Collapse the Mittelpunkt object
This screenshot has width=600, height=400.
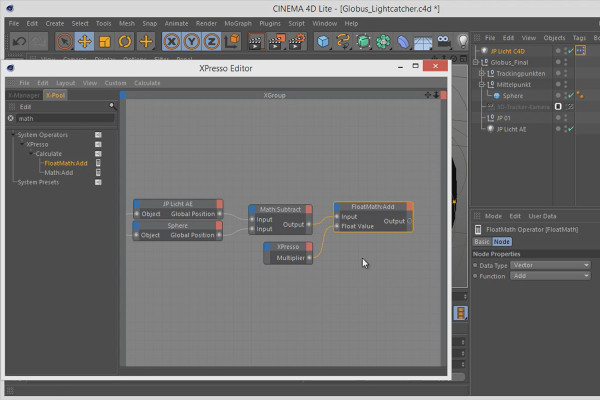click(x=482, y=84)
